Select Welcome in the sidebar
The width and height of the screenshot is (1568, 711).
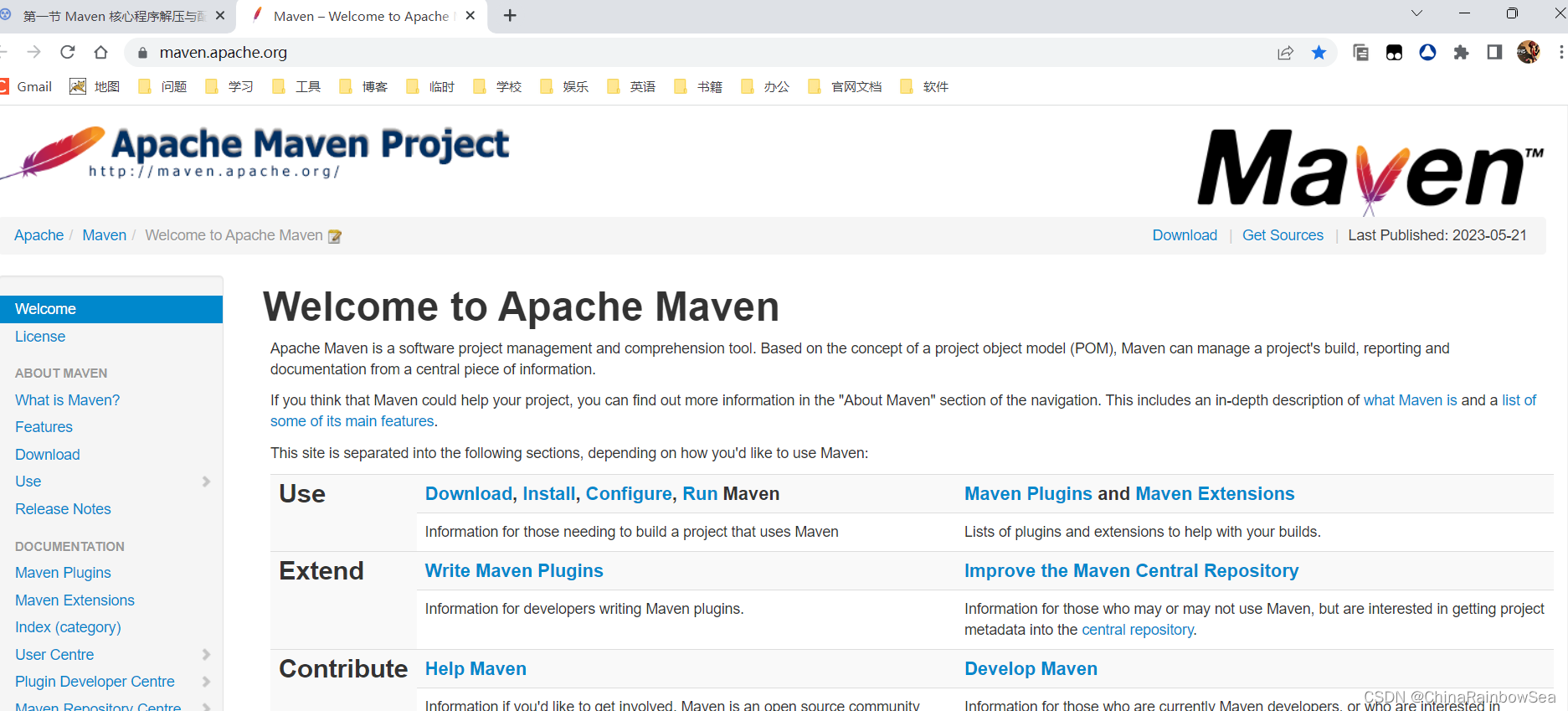(x=111, y=309)
